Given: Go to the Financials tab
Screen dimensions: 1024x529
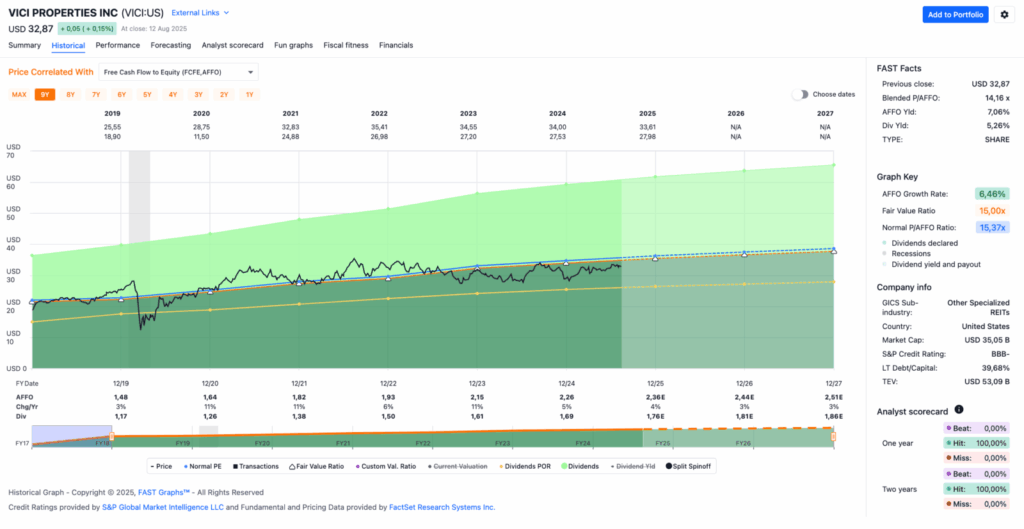Looking at the screenshot, I should 396,45.
